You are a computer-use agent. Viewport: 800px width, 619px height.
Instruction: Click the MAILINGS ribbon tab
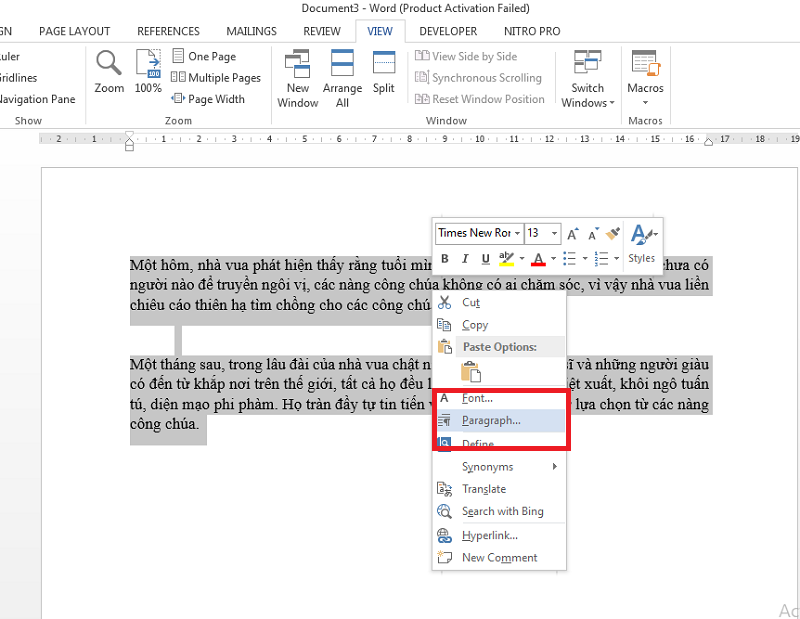point(252,31)
